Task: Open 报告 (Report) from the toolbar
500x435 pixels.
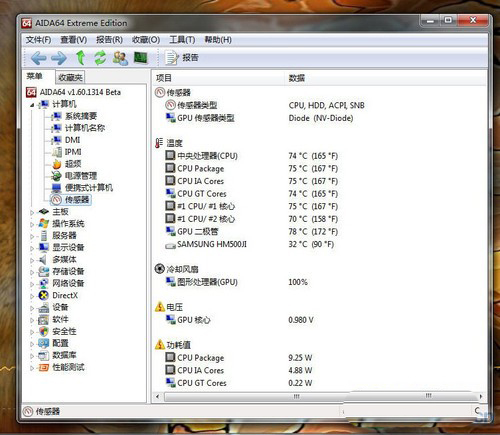Action: [181, 58]
